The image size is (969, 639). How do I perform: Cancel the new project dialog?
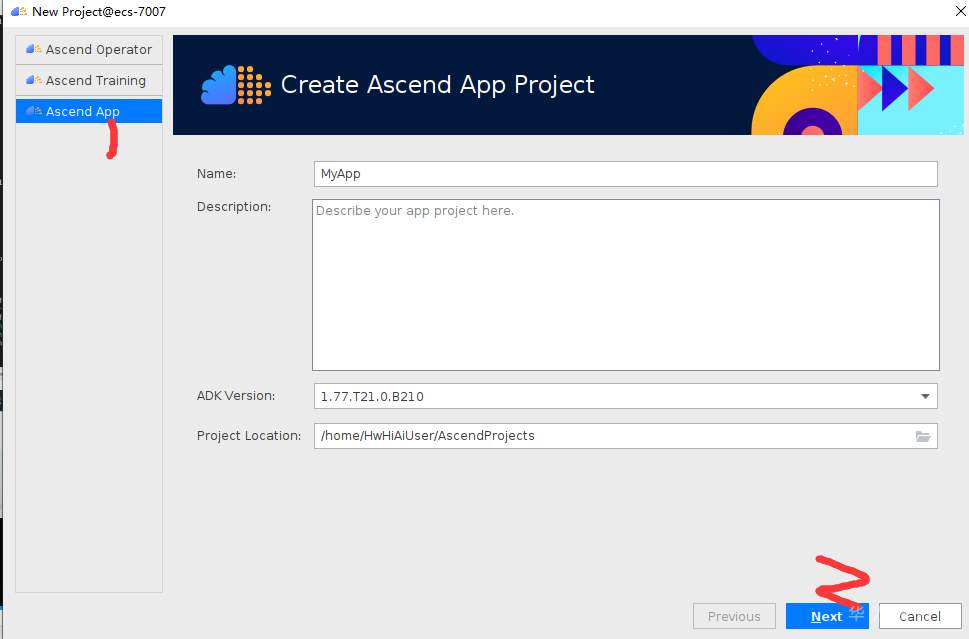(920, 616)
